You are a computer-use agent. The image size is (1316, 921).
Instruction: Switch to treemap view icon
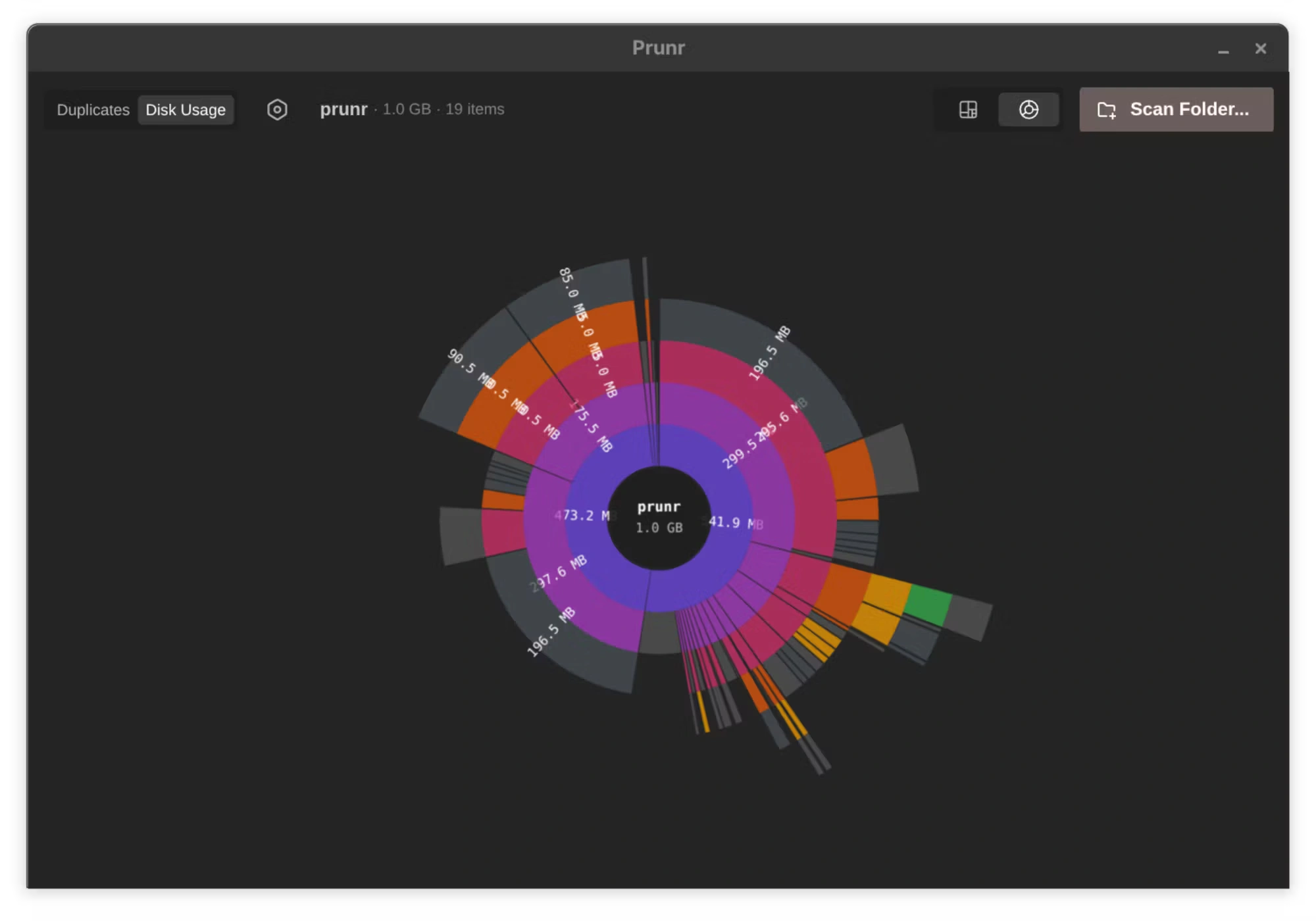coord(968,109)
